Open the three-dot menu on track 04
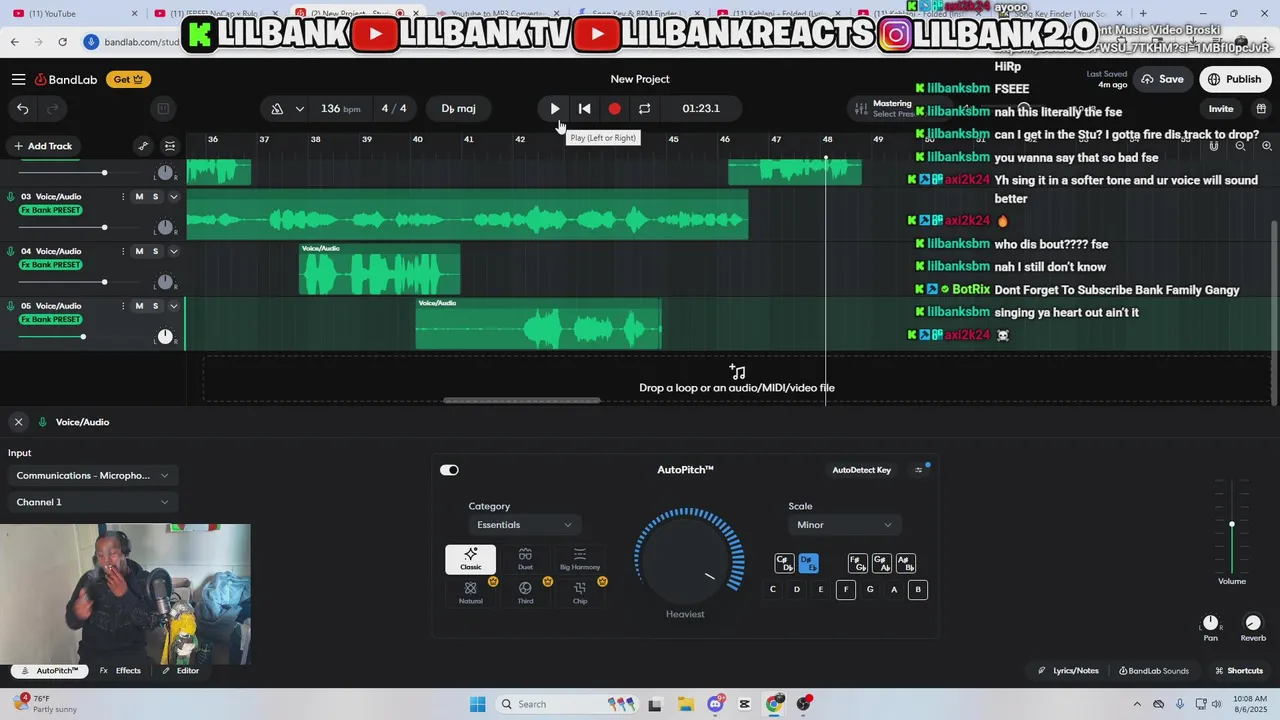 123,251
